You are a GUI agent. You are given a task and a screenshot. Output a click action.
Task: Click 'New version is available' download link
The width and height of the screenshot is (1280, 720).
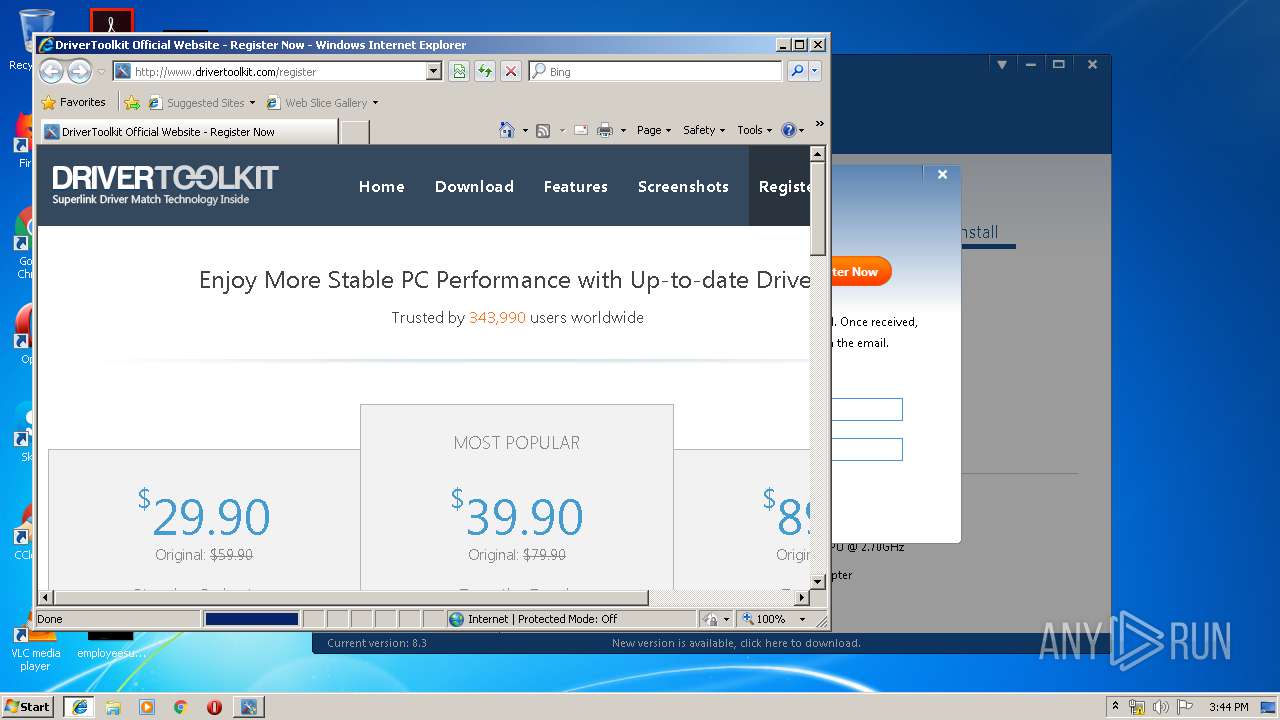coord(736,643)
